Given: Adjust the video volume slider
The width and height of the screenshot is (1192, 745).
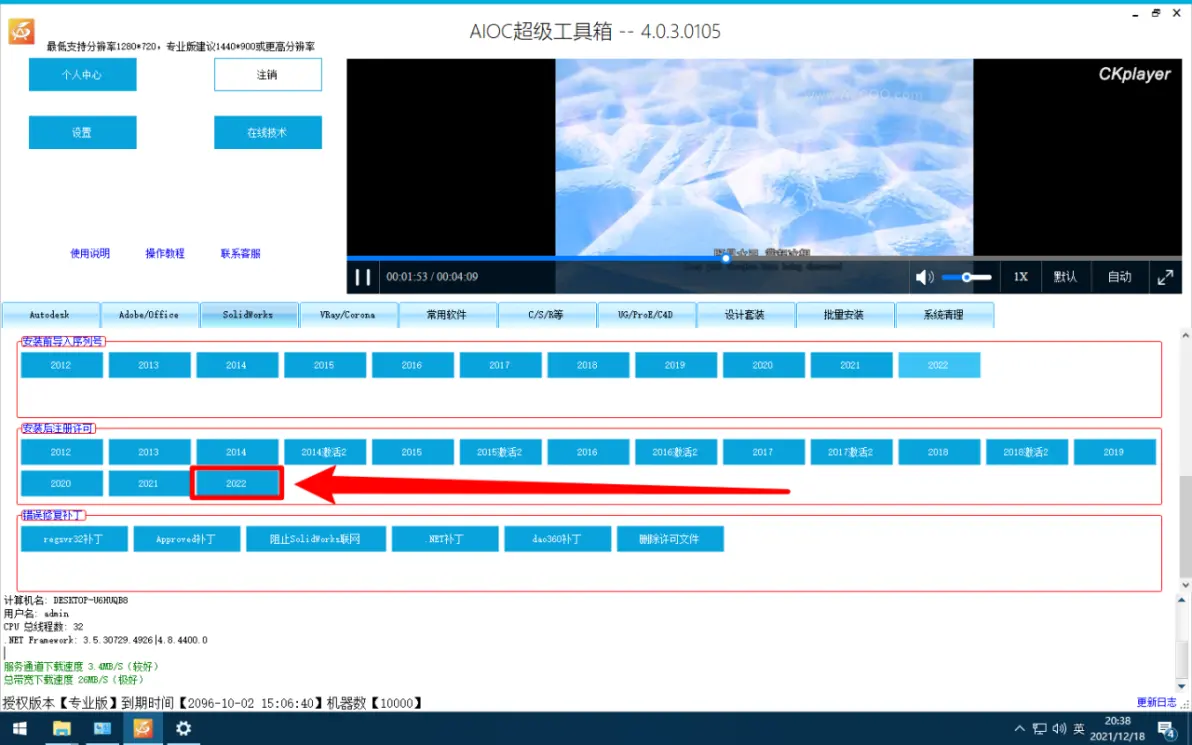Looking at the screenshot, I should tap(966, 277).
